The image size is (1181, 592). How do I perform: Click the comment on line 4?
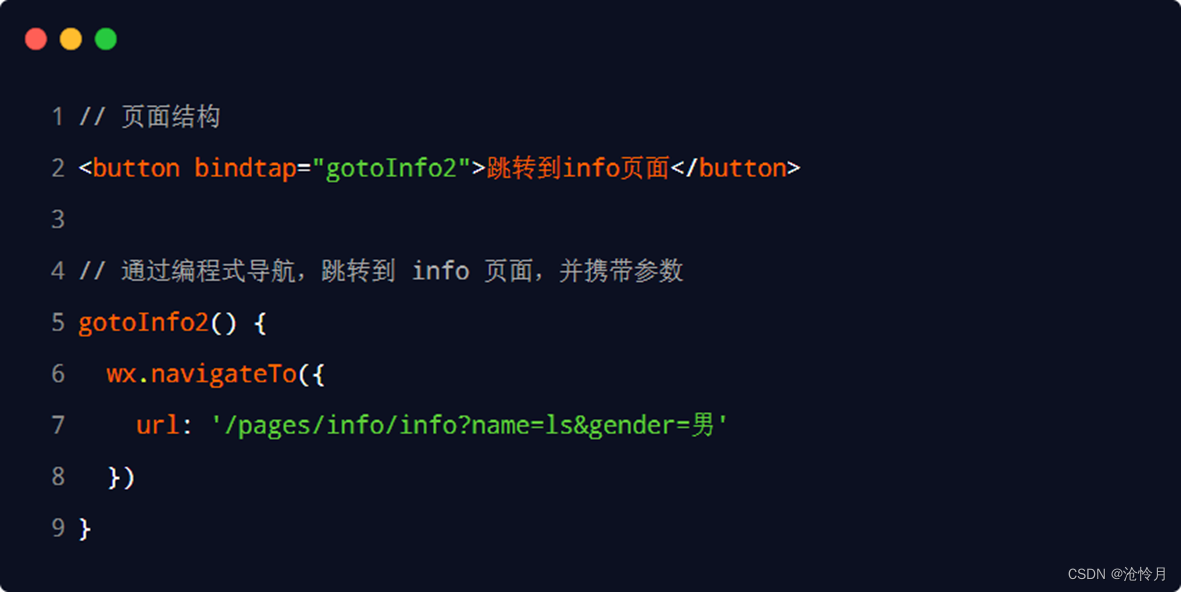pyautogui.click(x=381, y=270)
